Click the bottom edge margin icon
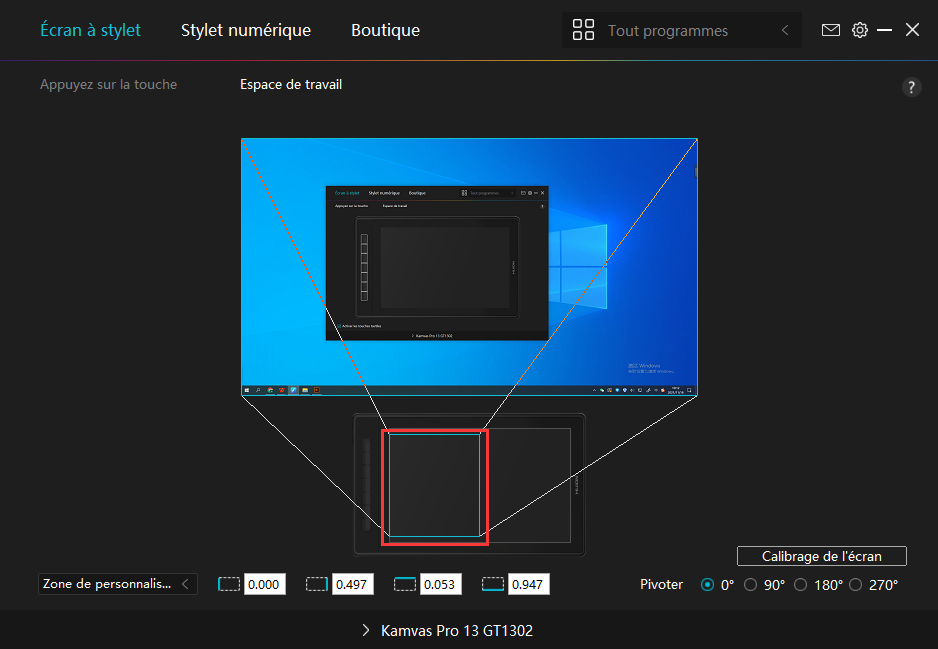The height and width of the screenshot is (649, 938). click(492, 584)
